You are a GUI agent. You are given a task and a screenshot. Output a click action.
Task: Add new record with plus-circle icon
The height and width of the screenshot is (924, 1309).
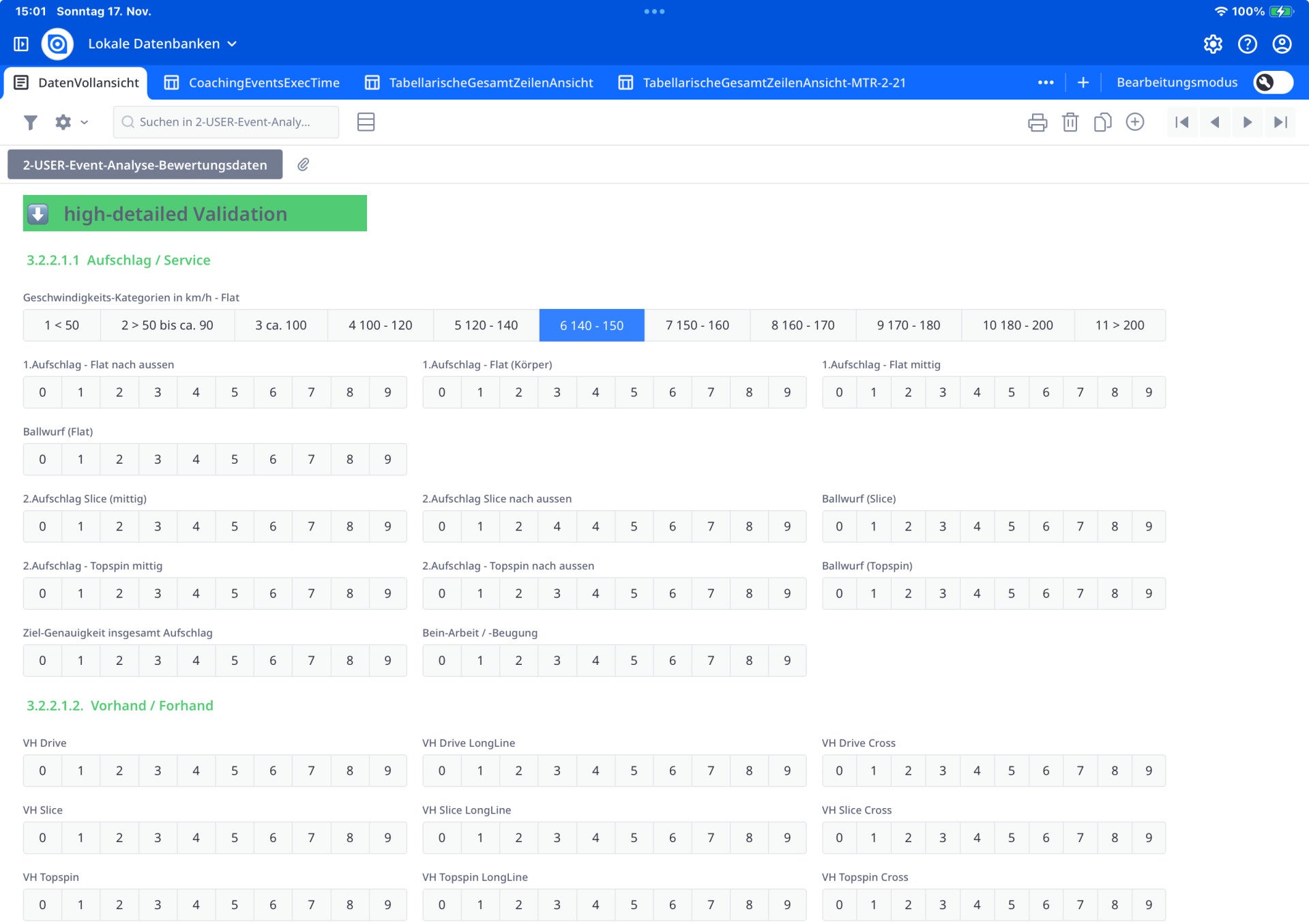tap(1135, 122)
